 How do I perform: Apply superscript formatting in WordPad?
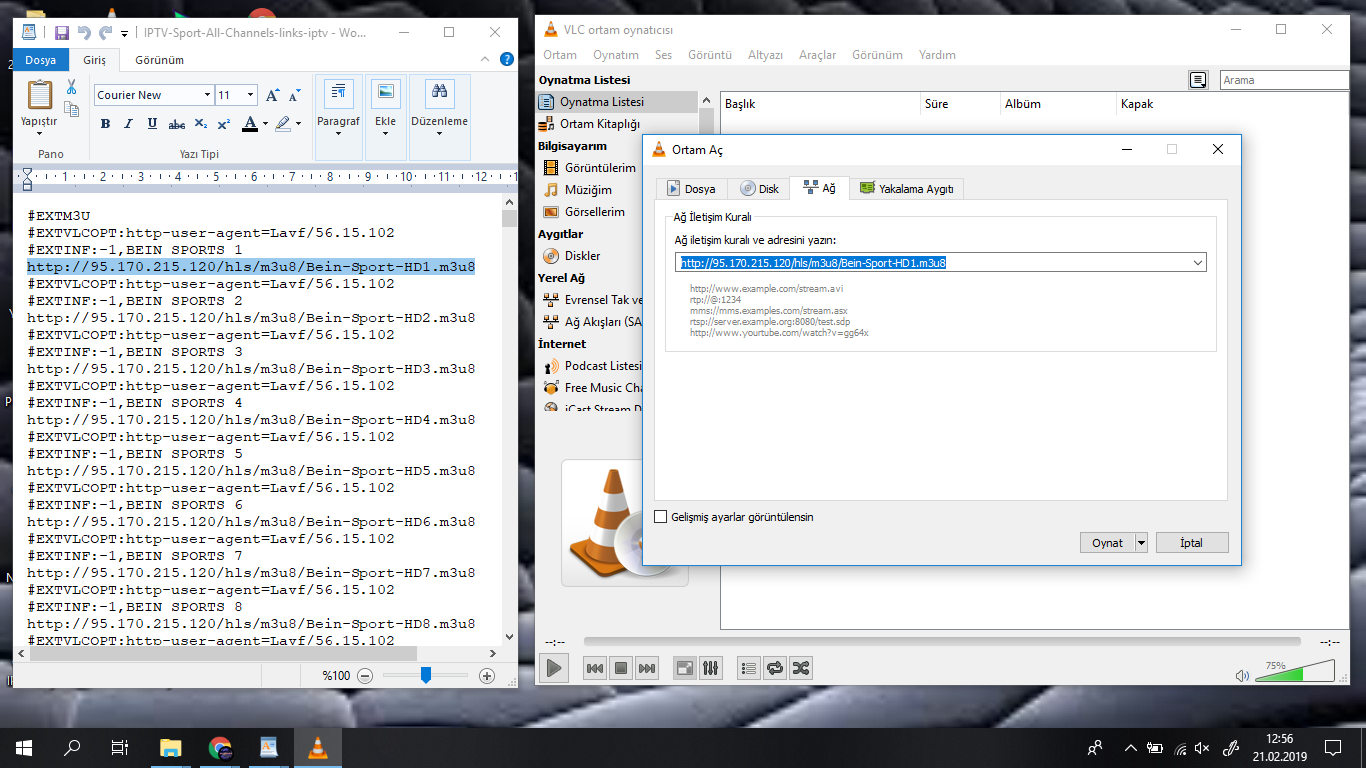[x=224, y=124]
